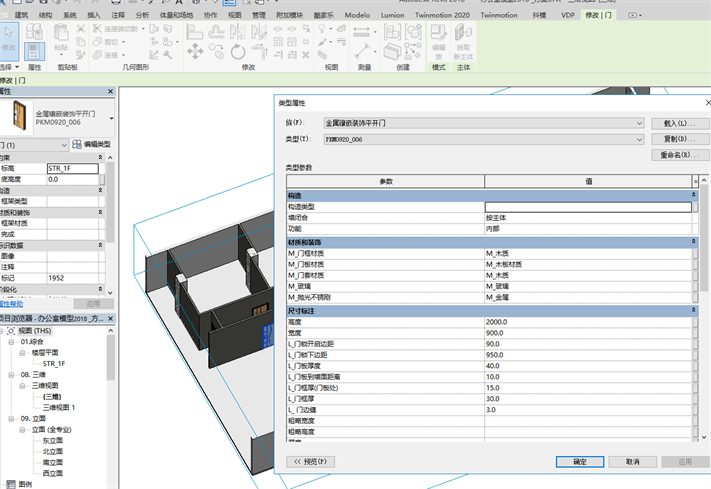The width and height of the screenshot is (711, 489).
Task: Collapse the 01.综合 tree node
Action: (11, 342)
